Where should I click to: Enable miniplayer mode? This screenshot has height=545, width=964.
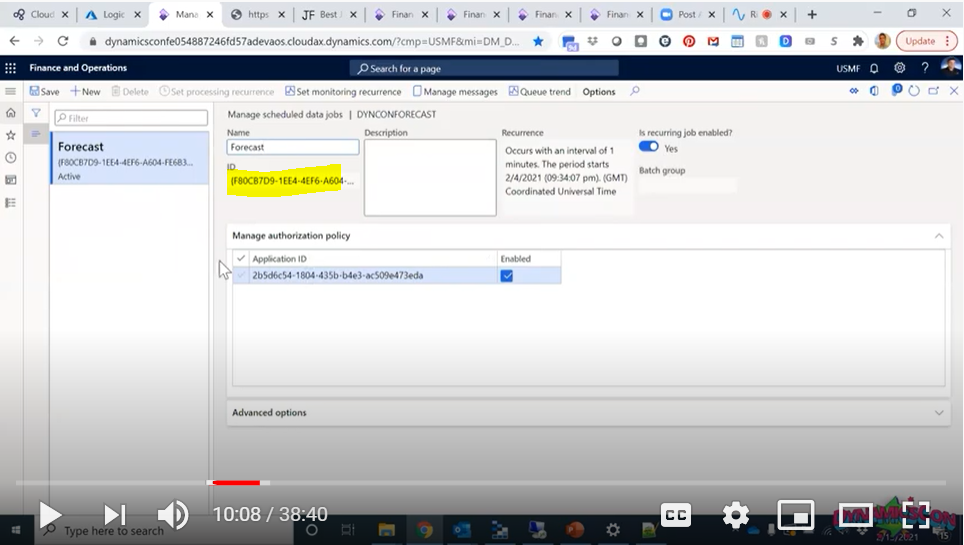pos(796,515)
